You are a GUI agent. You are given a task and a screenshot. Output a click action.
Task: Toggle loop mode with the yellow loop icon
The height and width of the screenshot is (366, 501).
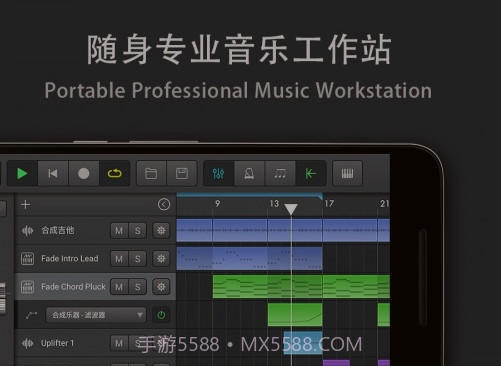point(114,173)
